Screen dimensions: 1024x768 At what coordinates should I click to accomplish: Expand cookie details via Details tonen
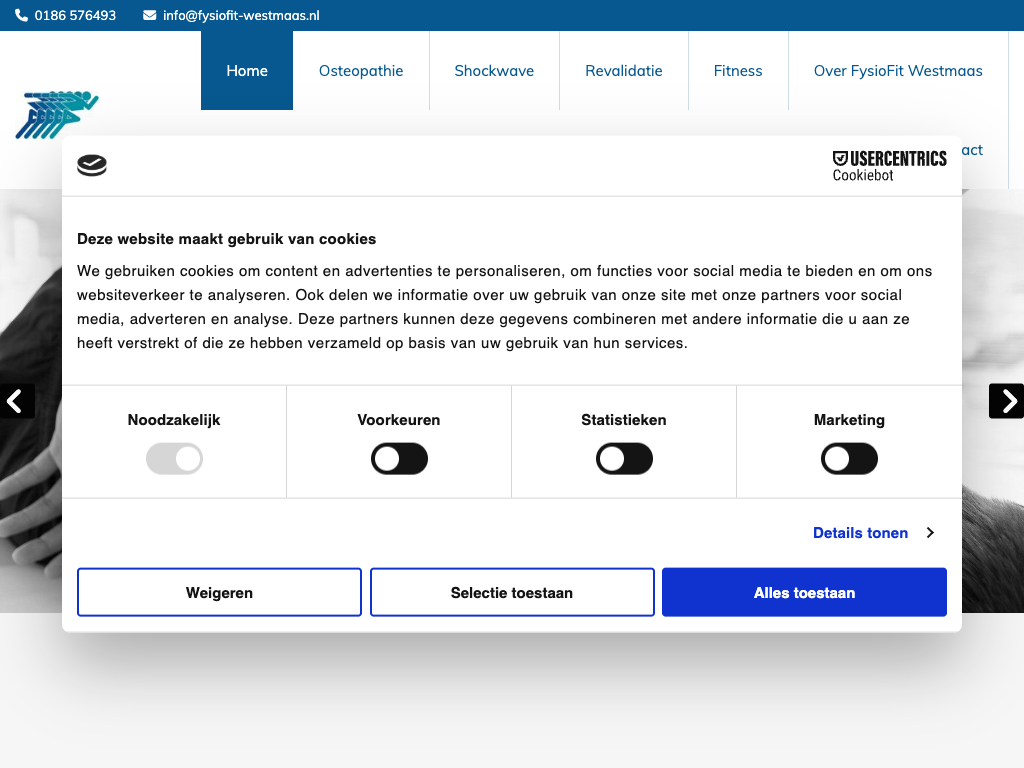pos(860,533)
